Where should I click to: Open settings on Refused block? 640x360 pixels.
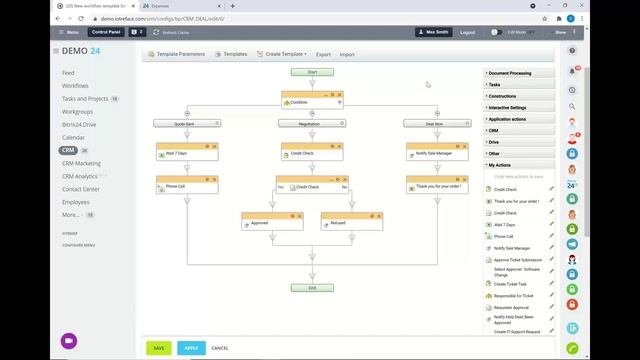click(372, 216)
